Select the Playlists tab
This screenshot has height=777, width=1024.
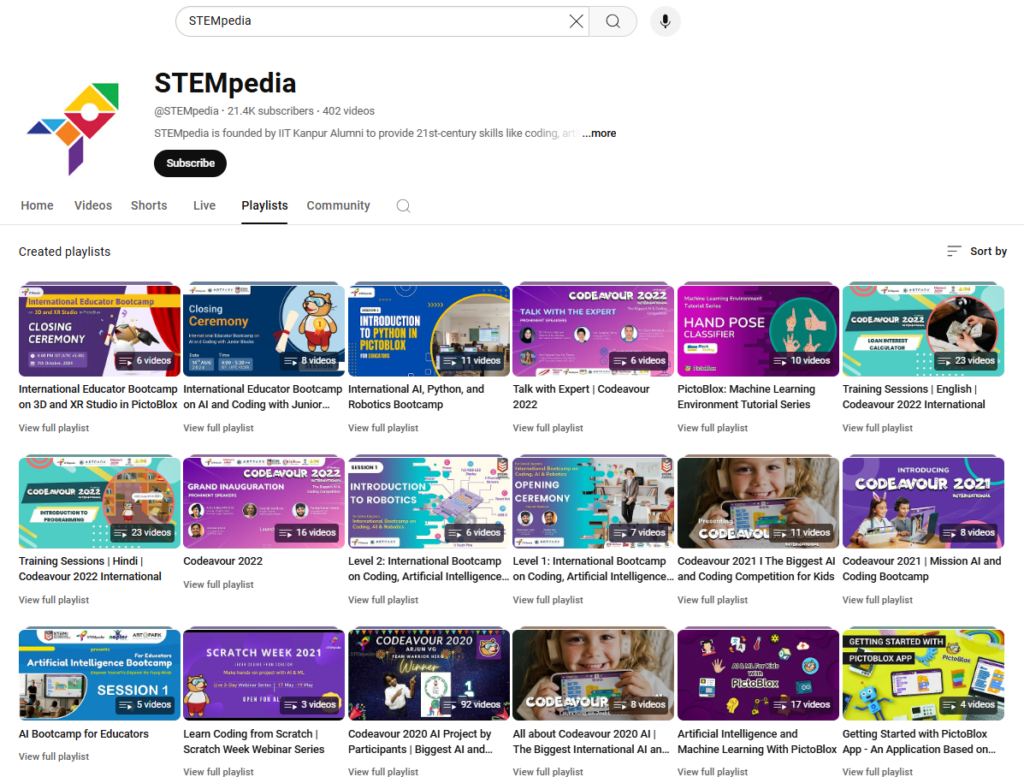(264, 206)
